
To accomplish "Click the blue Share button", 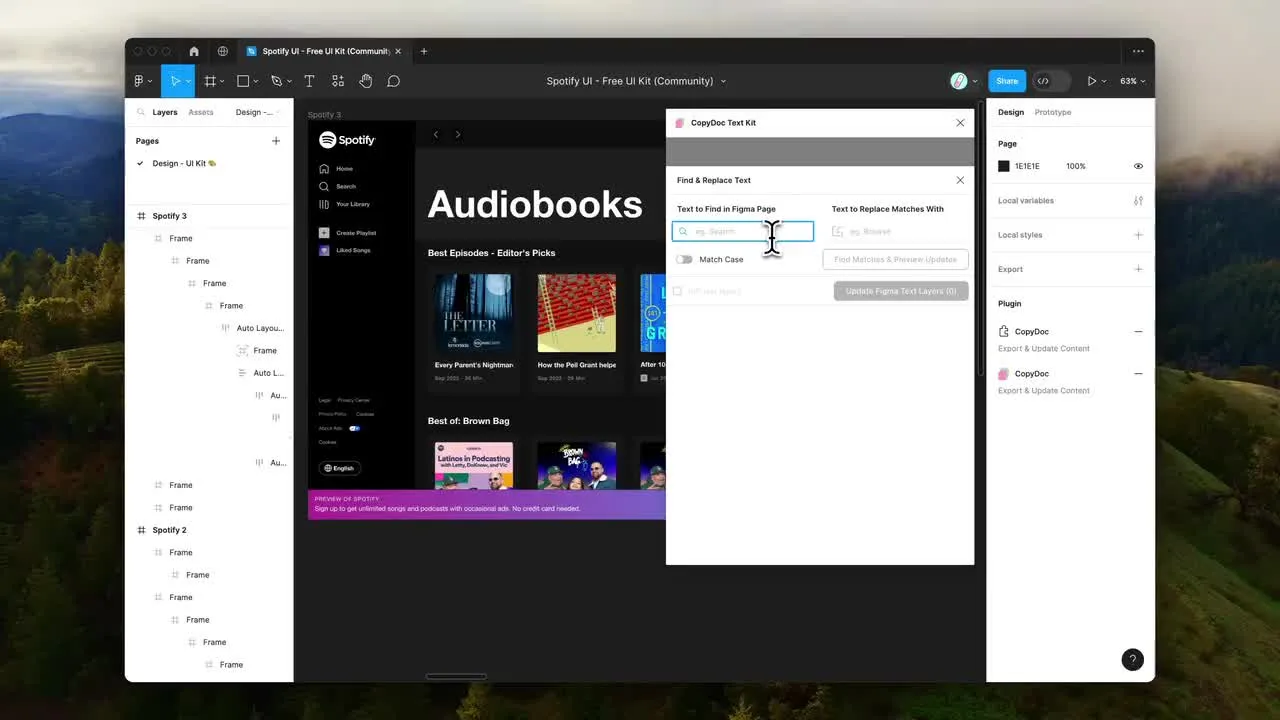I will (x=1007, y=81).
